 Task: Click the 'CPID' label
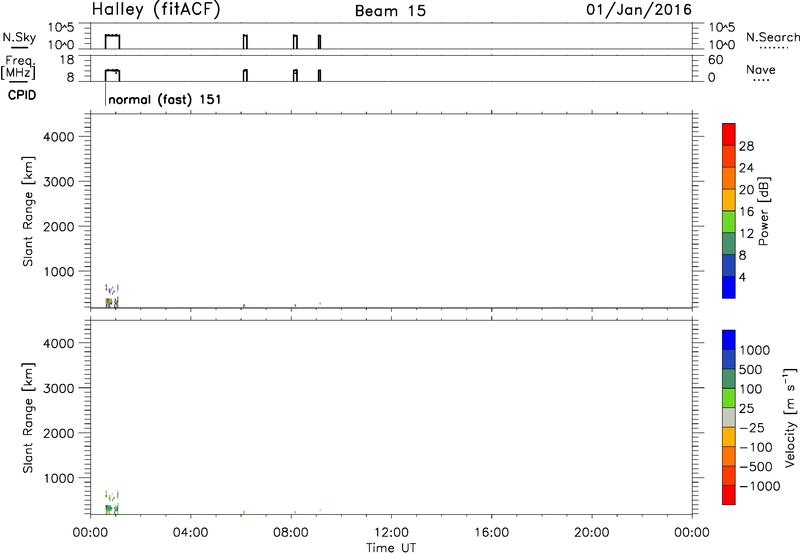click(x=22, y=95)
